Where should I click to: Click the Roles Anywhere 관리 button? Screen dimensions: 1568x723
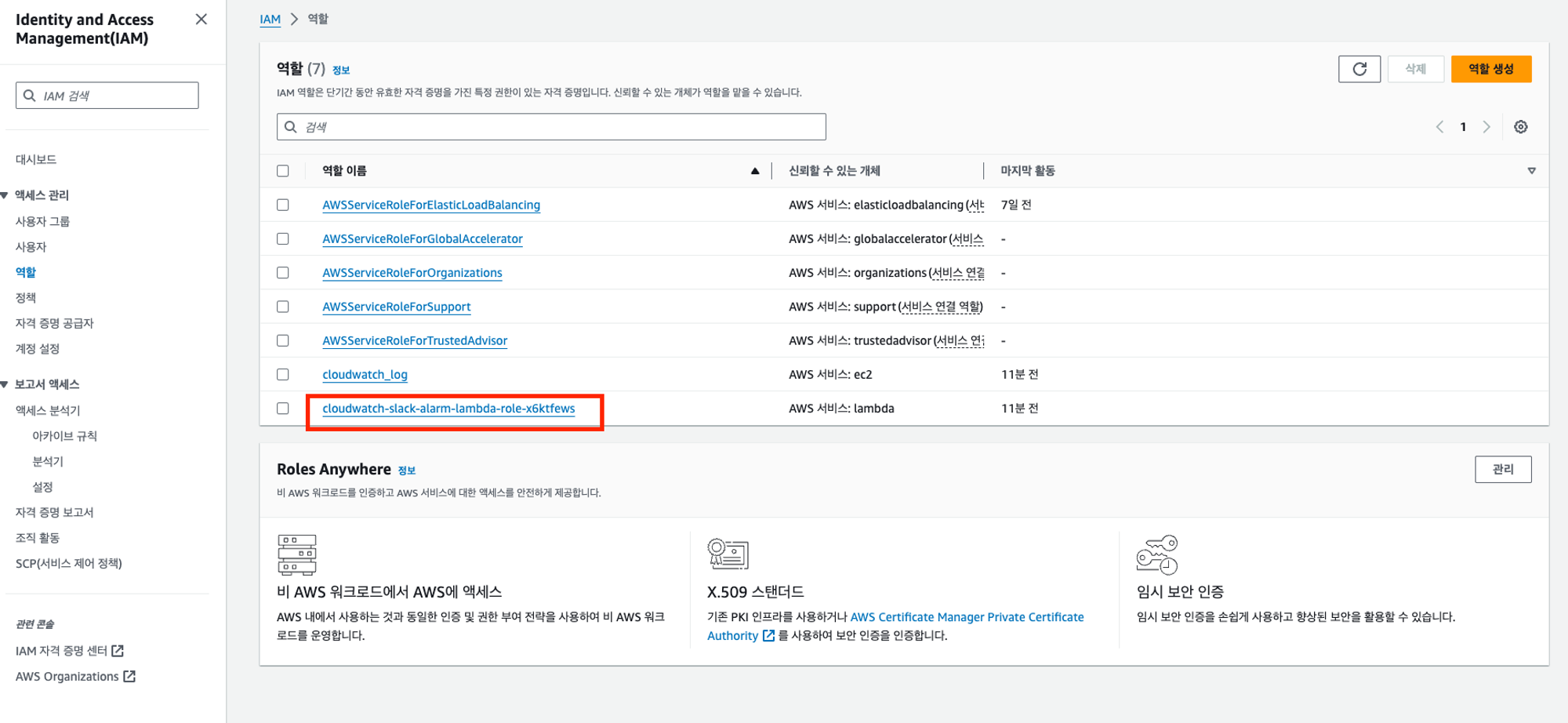1503,469
